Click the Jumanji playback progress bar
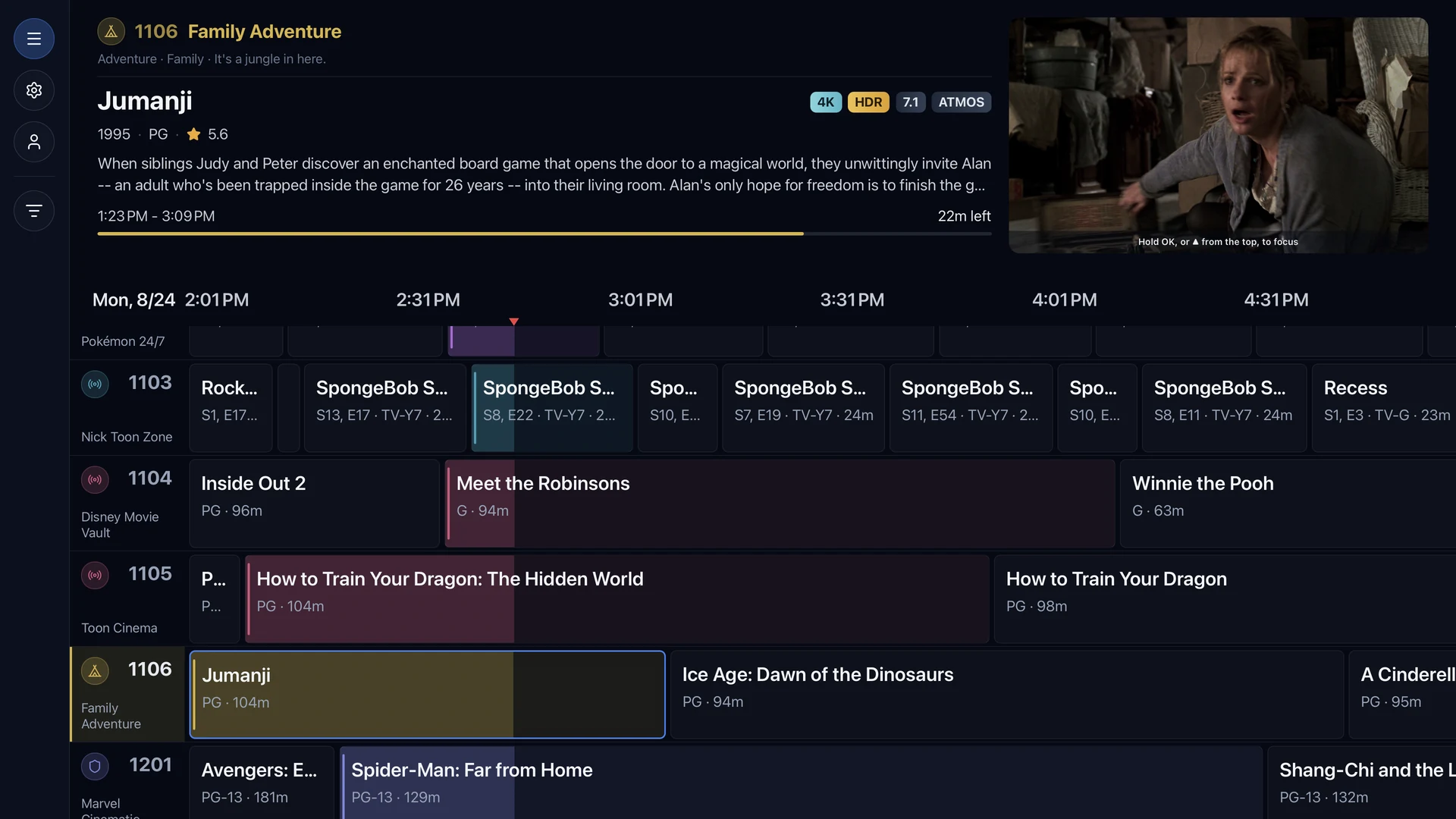This screenshot has height=819, width=1456. pos(544,234)
